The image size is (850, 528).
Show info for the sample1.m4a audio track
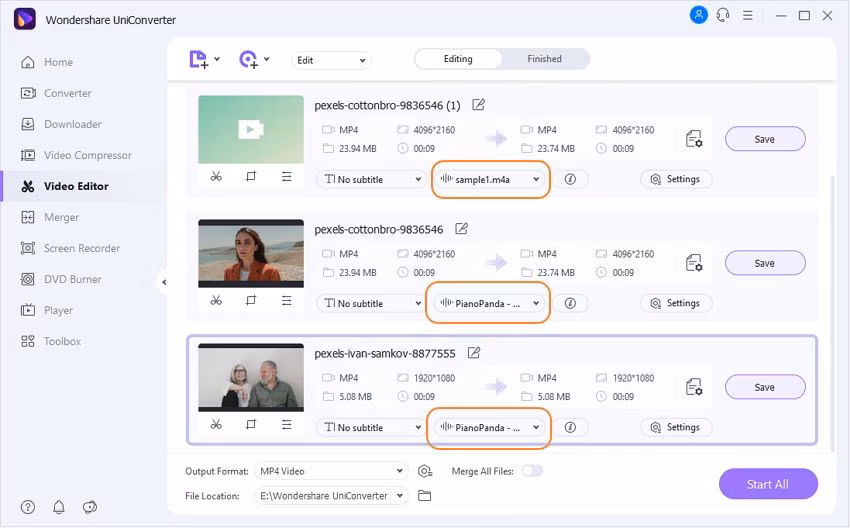click(570, 179)
